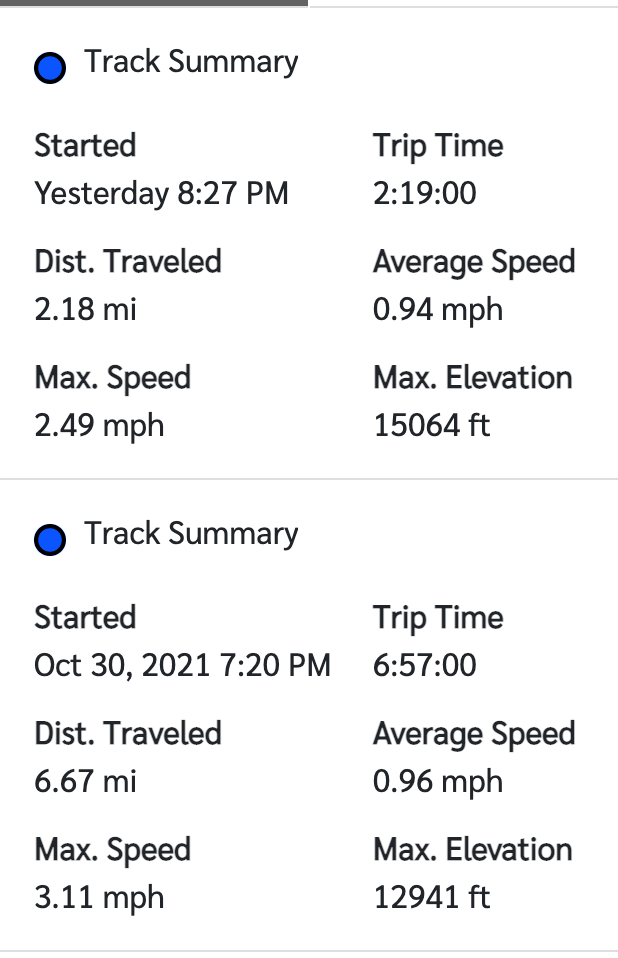
Task: Click the 6.67 mi distance value
Action: click(85, 781)
